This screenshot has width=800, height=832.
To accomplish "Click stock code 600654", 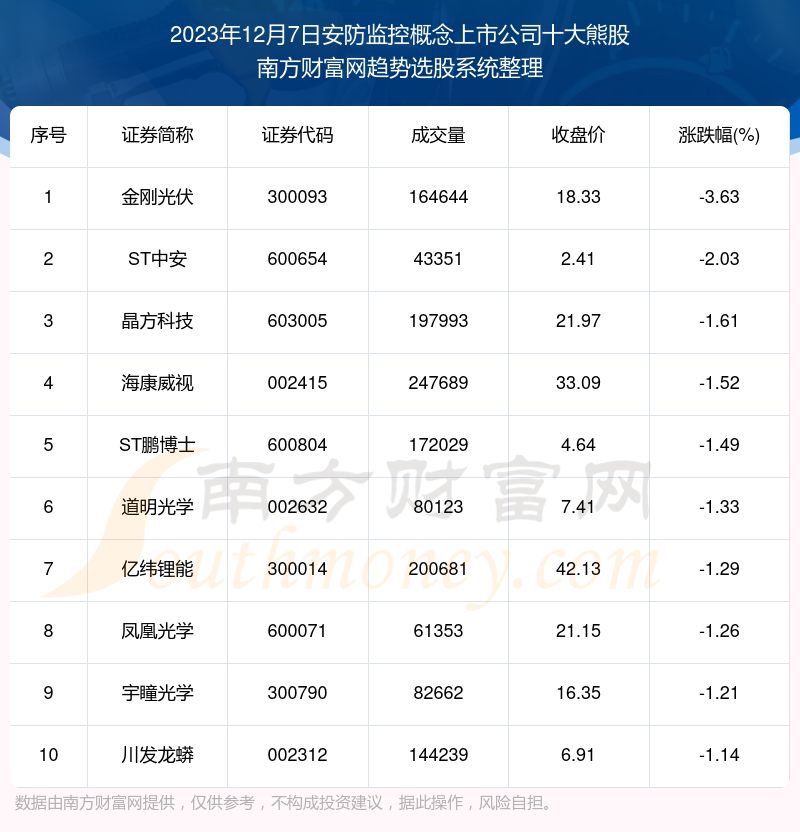I will (298, 259).
